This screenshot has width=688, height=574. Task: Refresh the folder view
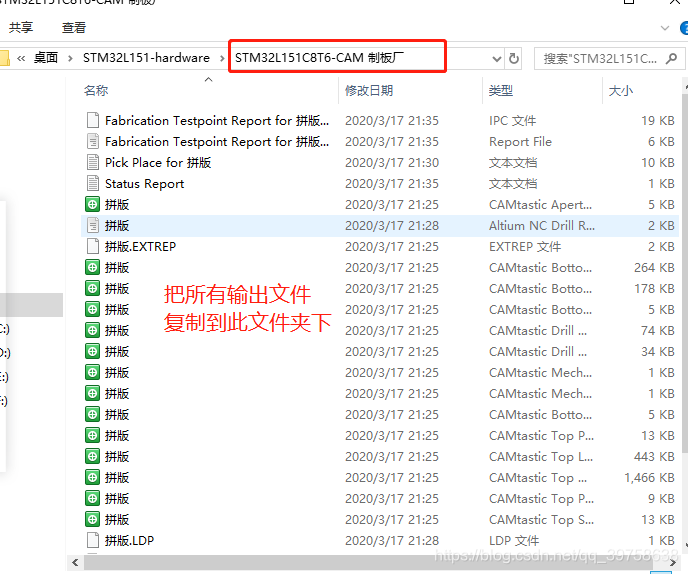coord(514,58)
